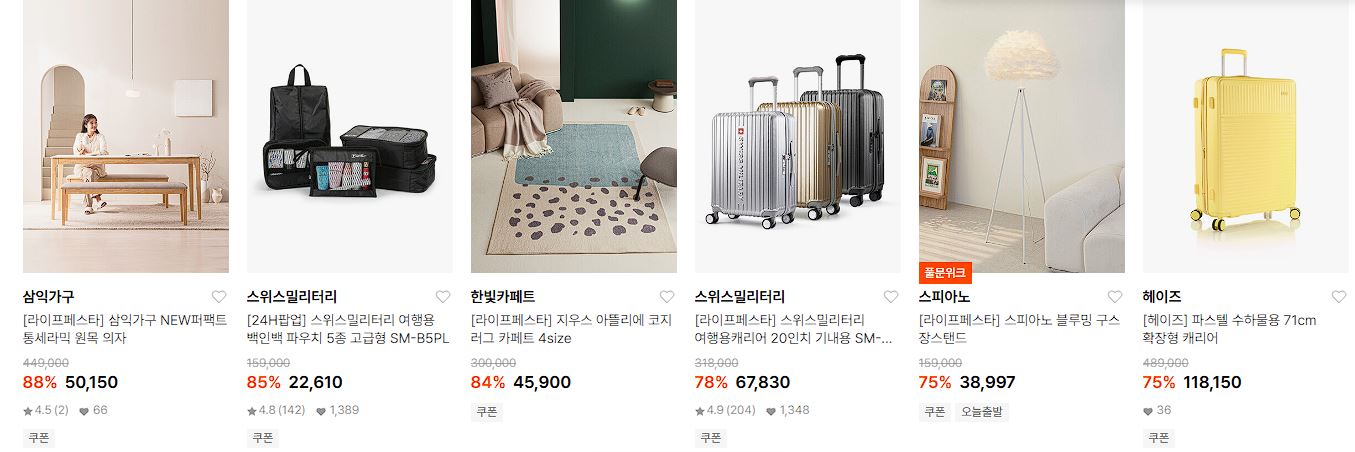This screenshot has height=452, width=1355.
Task: Like the 스피아노 블루밍 스탠드 item
Action: pyautogui.click(x=1115, y=297)
